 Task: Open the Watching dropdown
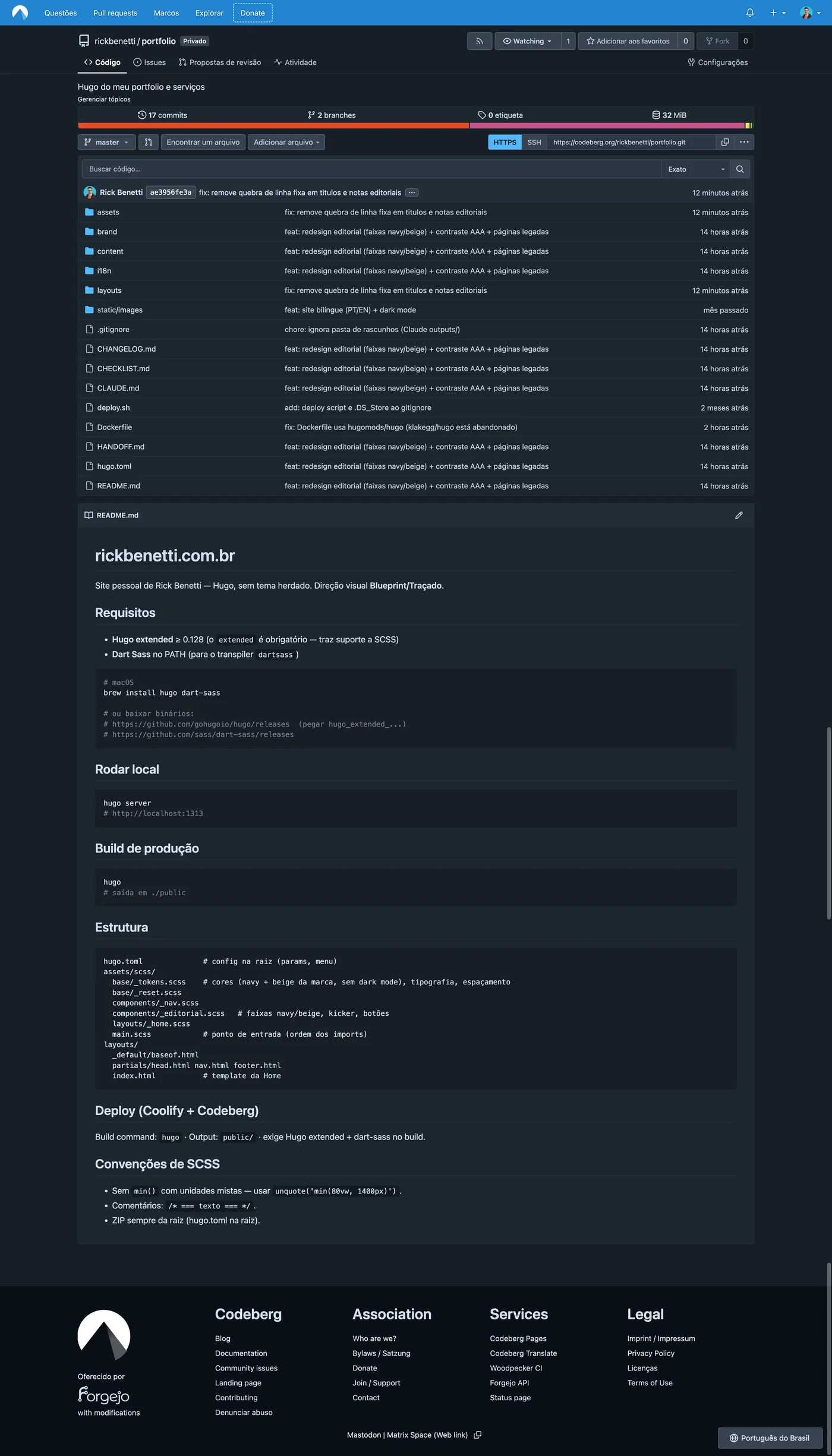click(528, 41)
